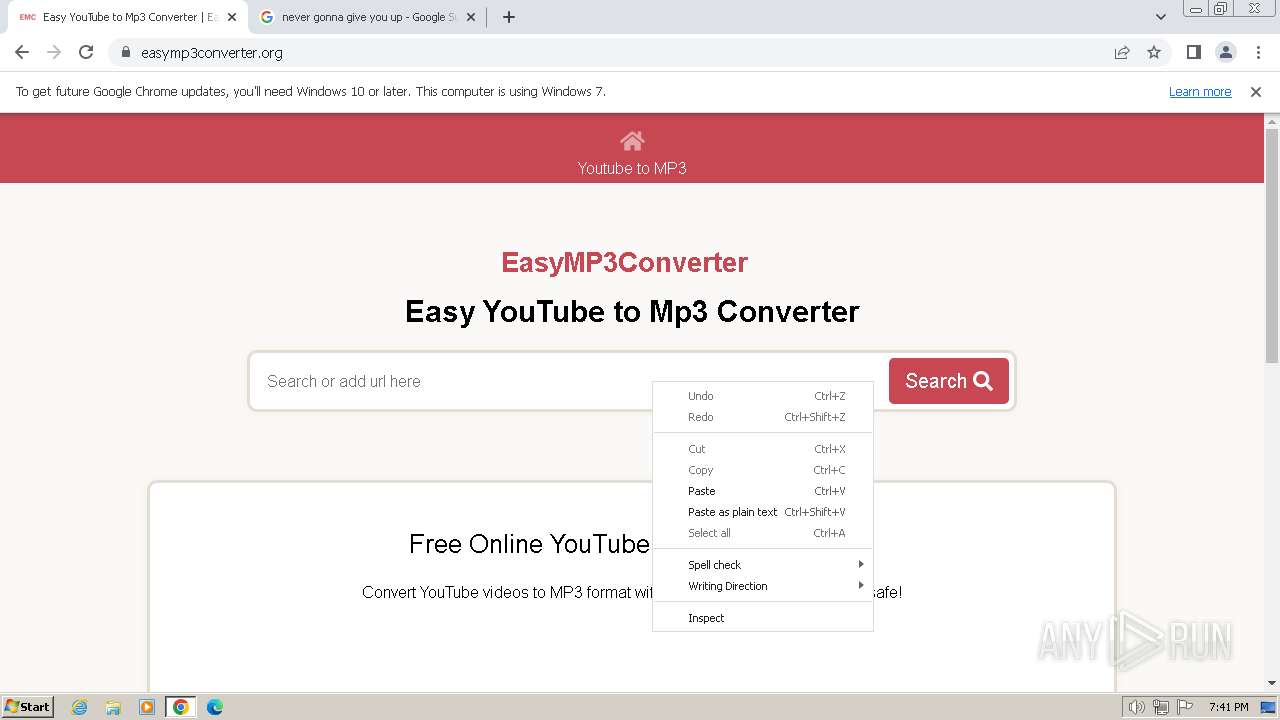
Task: Click the address bar URL easymp3converter.org
Action: tap(212, 53)
